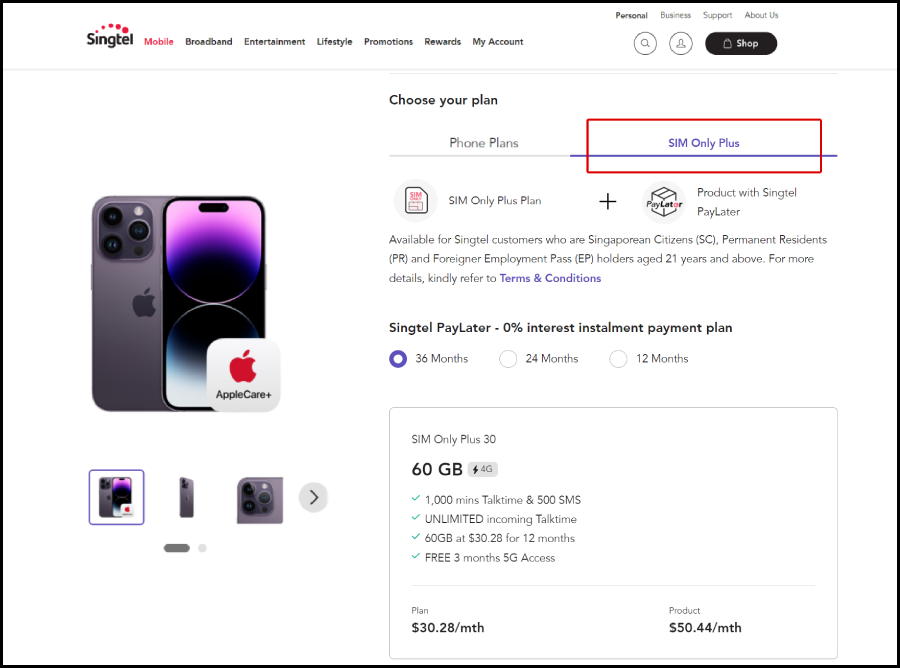The width and height of the screenshot is (900, 668).
Task: Click the 4G badge next to 60 GB
Action: coord(483,469)
